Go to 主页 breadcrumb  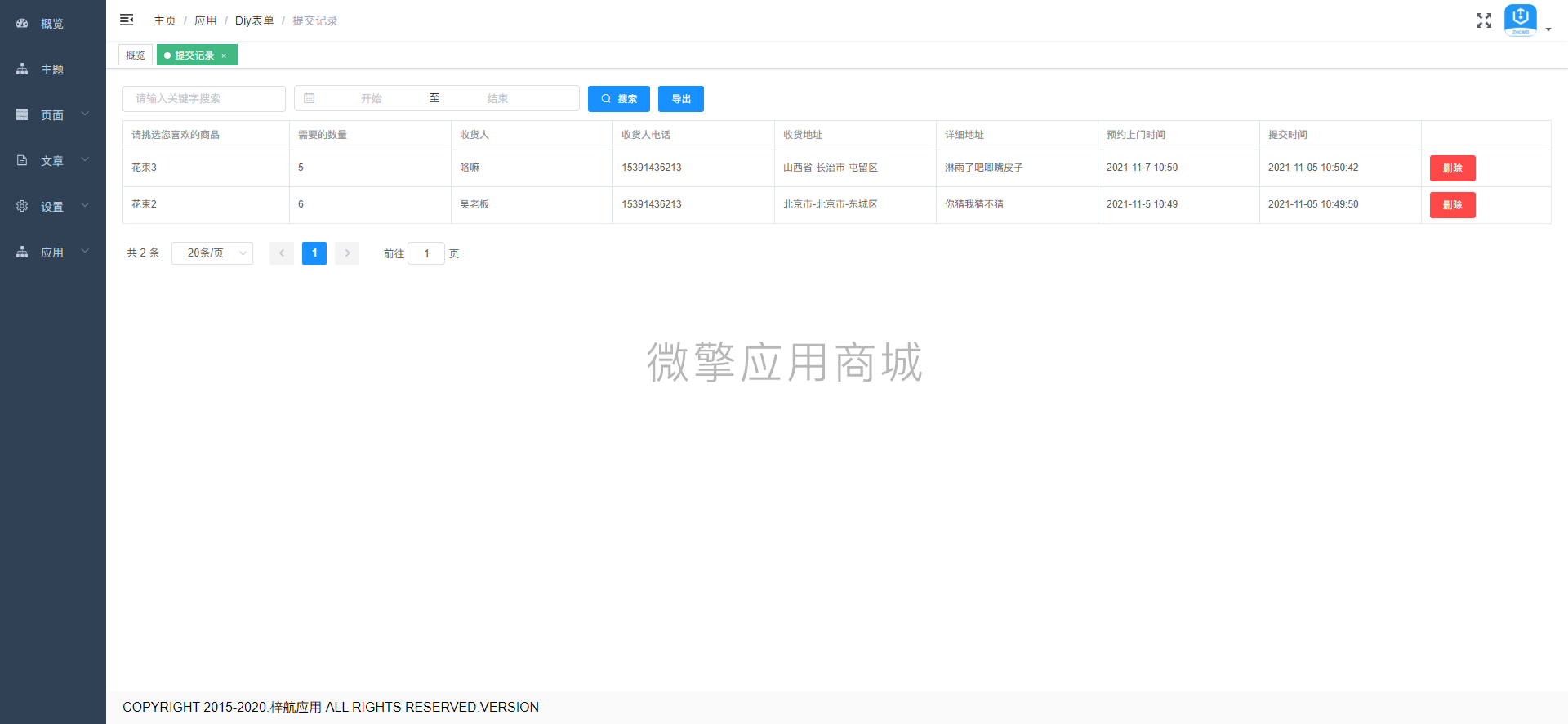165,20
